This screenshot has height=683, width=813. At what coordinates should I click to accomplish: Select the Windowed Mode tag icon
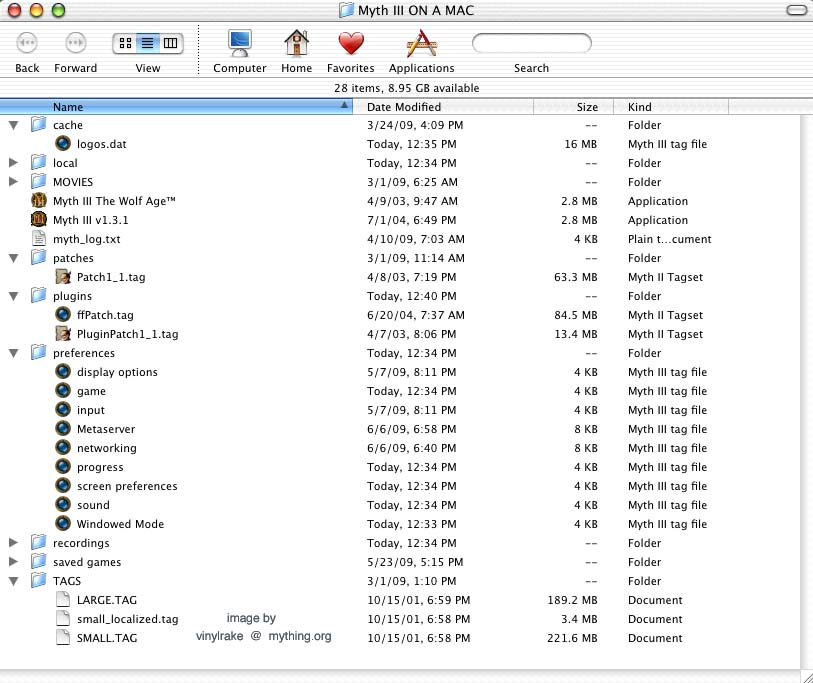[x=63, y=523]
